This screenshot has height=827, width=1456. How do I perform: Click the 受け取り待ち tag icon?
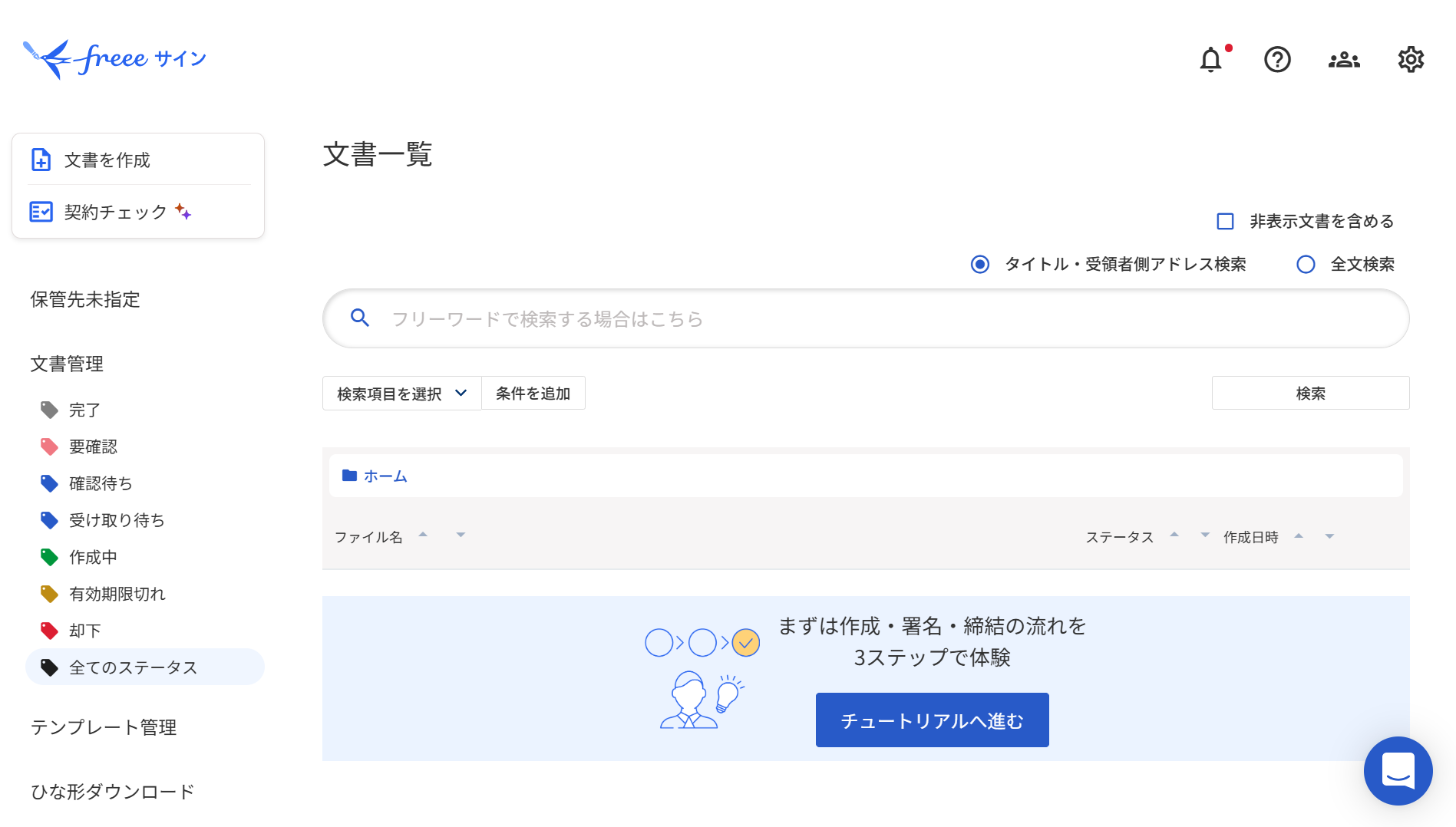click(x=49, y=520)
